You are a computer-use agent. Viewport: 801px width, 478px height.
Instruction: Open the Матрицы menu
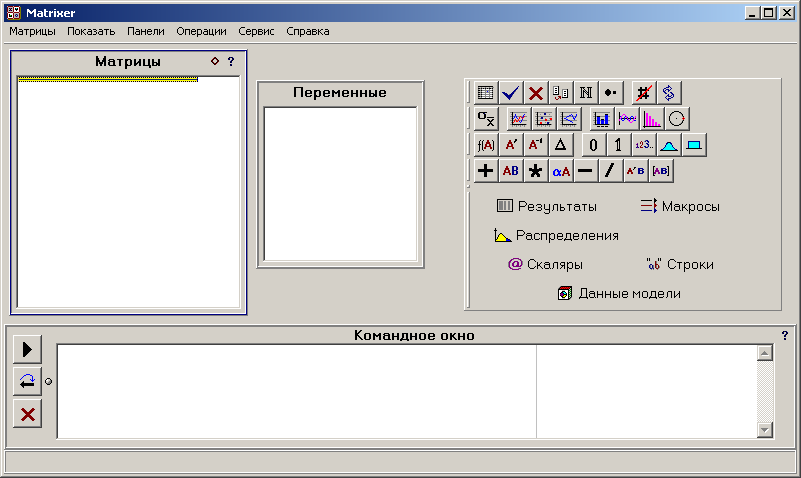[x=32, y=31]
